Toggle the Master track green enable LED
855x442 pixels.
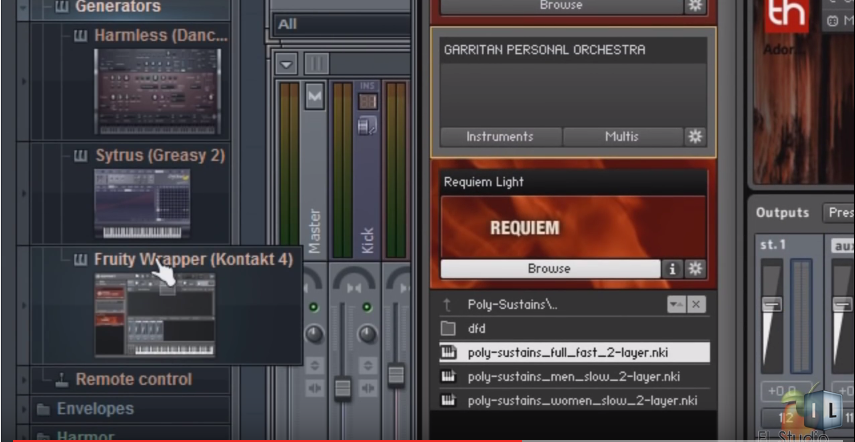[x=314, y=307]
